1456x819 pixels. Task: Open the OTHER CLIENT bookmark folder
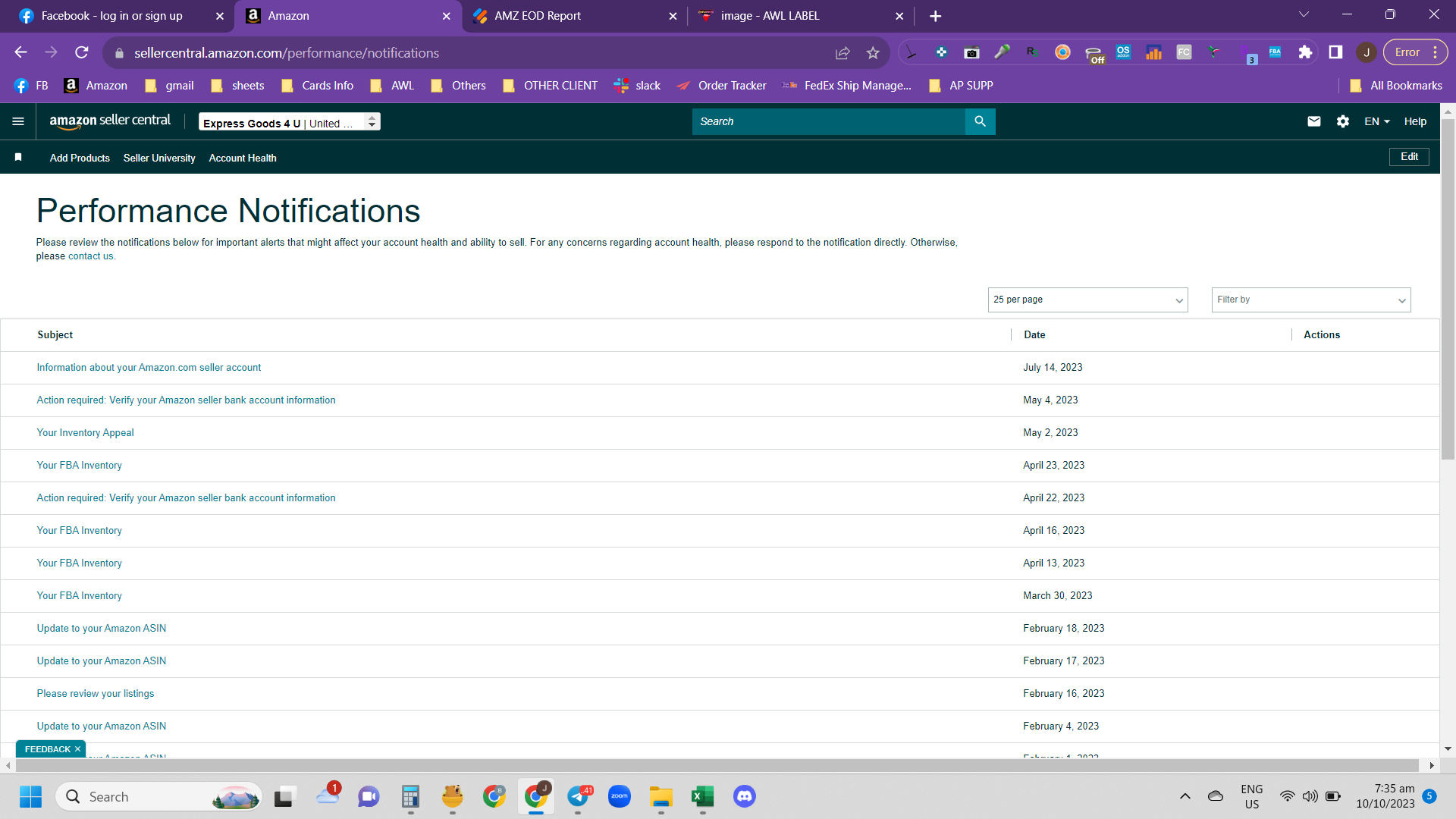(550, 86)
